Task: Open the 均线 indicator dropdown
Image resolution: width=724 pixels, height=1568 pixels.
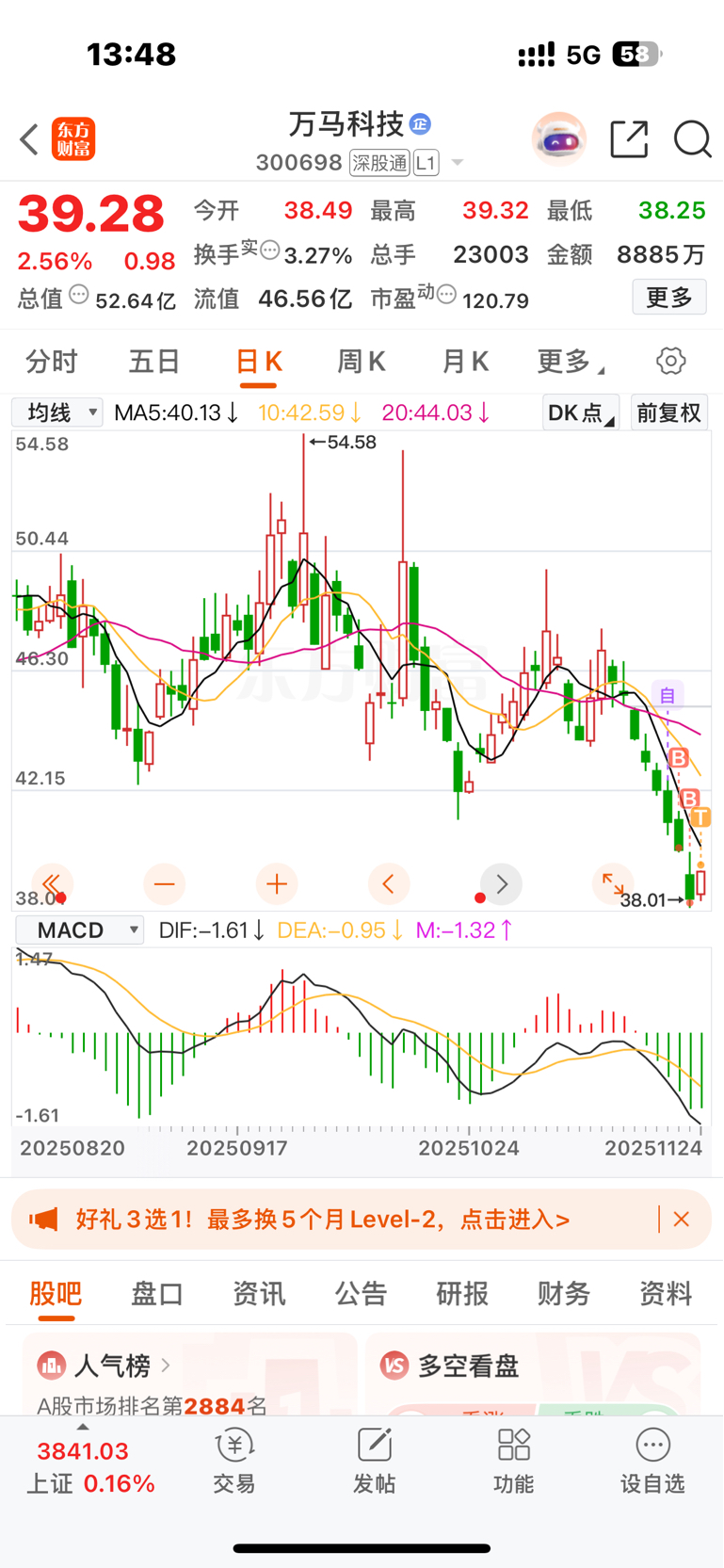Action: point(56,412)
